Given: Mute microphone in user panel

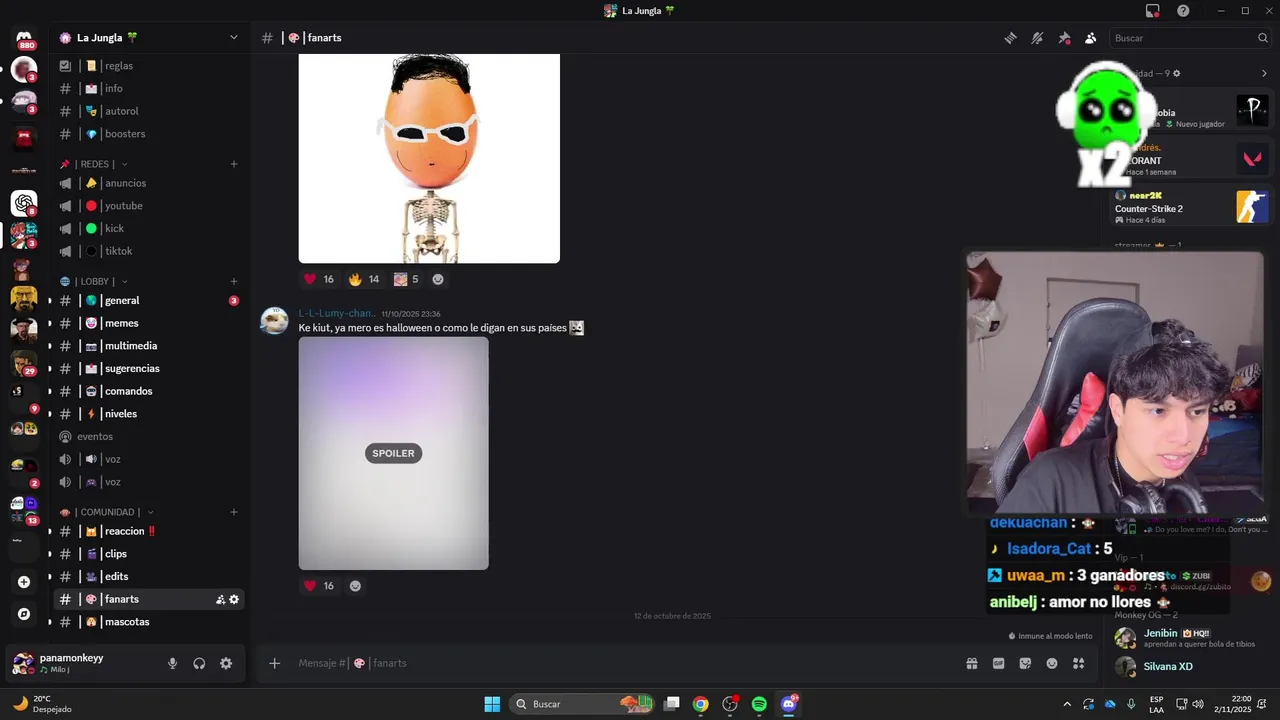Looking at the screenshot, I should click(x=172, y=663).
